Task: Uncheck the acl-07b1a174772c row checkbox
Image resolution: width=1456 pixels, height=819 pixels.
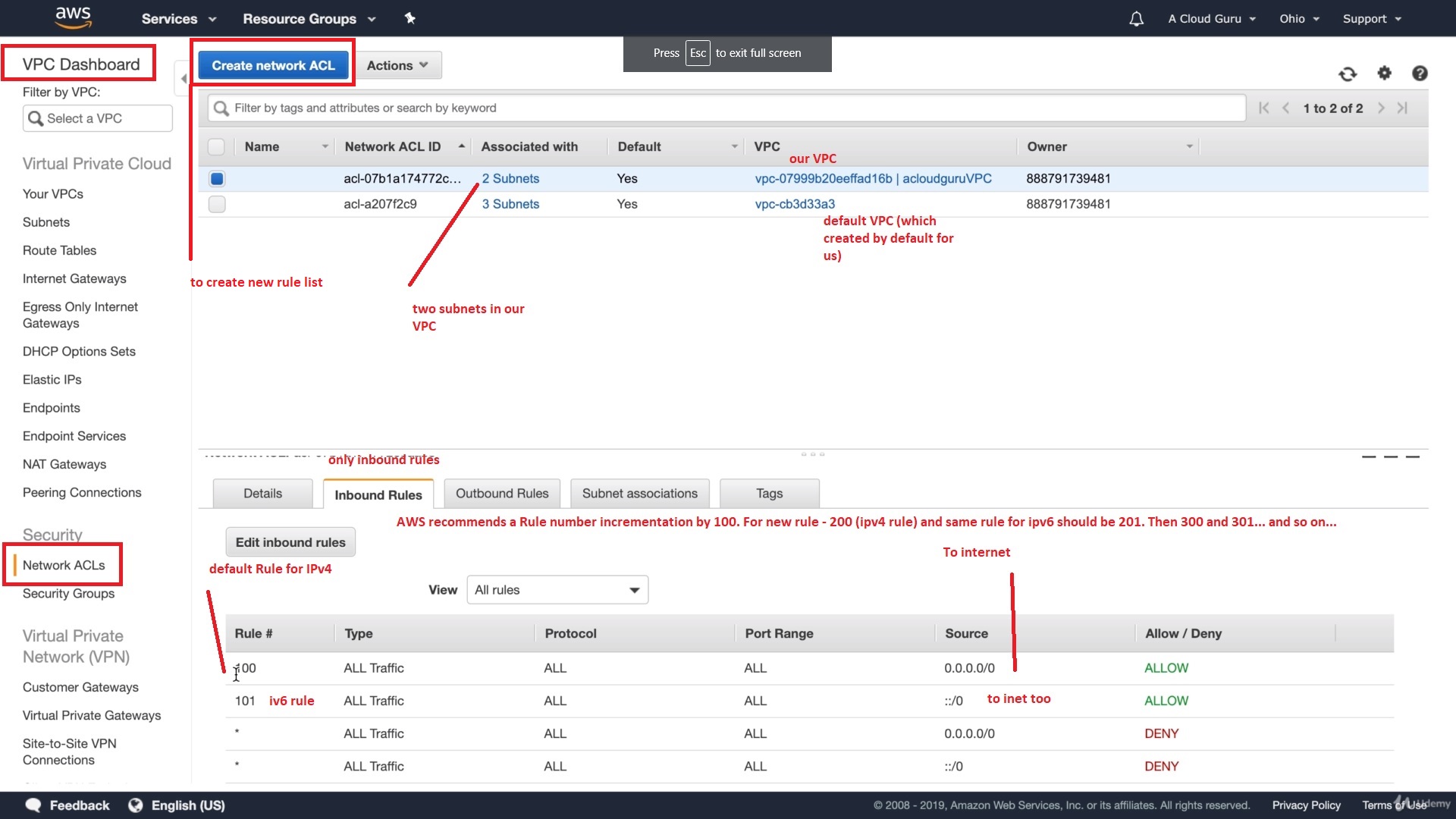Action: (x=217, y=179)
